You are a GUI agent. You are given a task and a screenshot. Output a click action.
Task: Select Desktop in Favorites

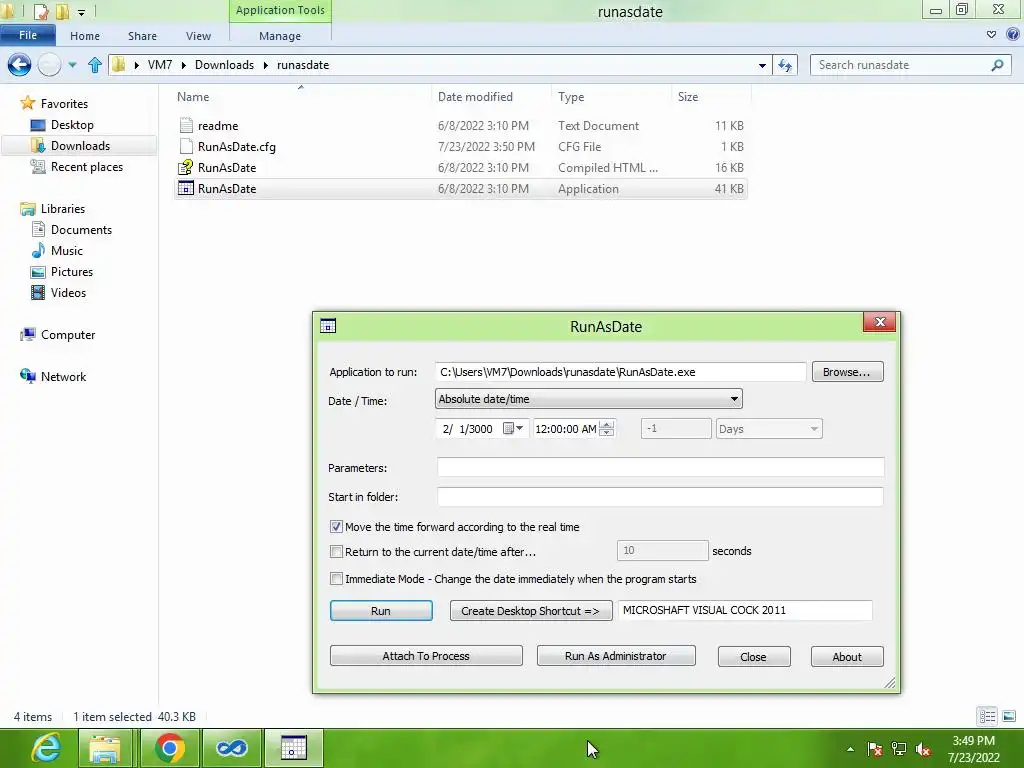72,125
